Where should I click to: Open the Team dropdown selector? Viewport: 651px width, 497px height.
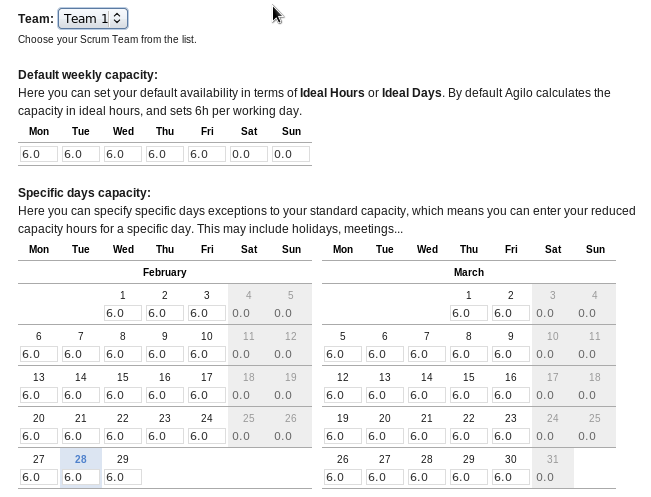93,18
